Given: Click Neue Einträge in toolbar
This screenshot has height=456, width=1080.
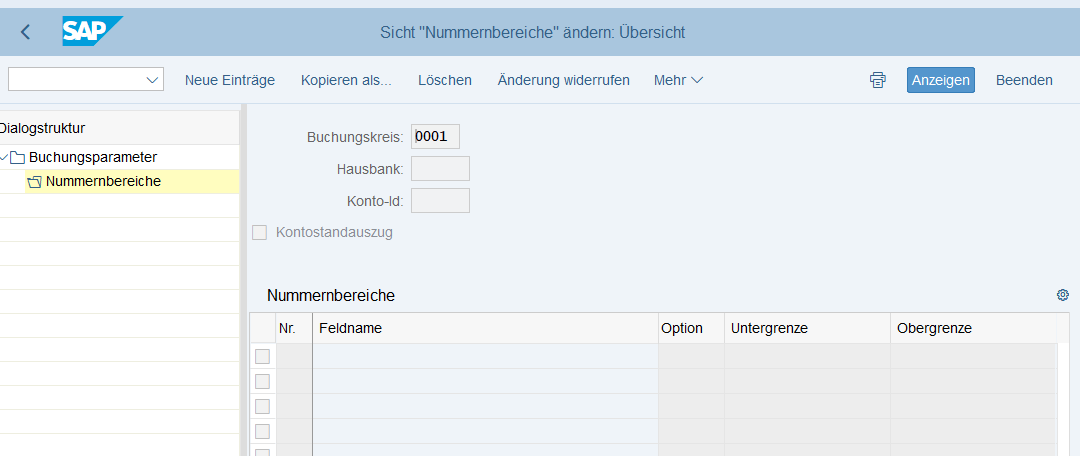Looking at the screenshot, I should (x=230, y=80).
